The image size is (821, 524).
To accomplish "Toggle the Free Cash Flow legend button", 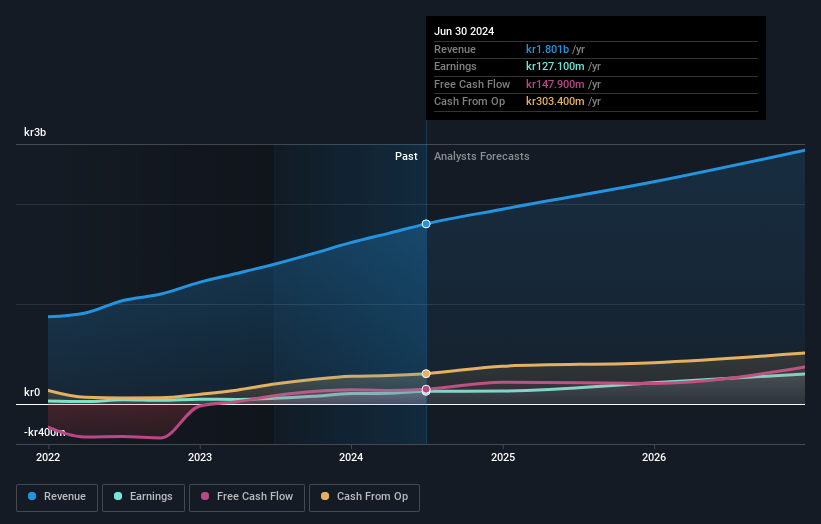I will coord(247,497).
